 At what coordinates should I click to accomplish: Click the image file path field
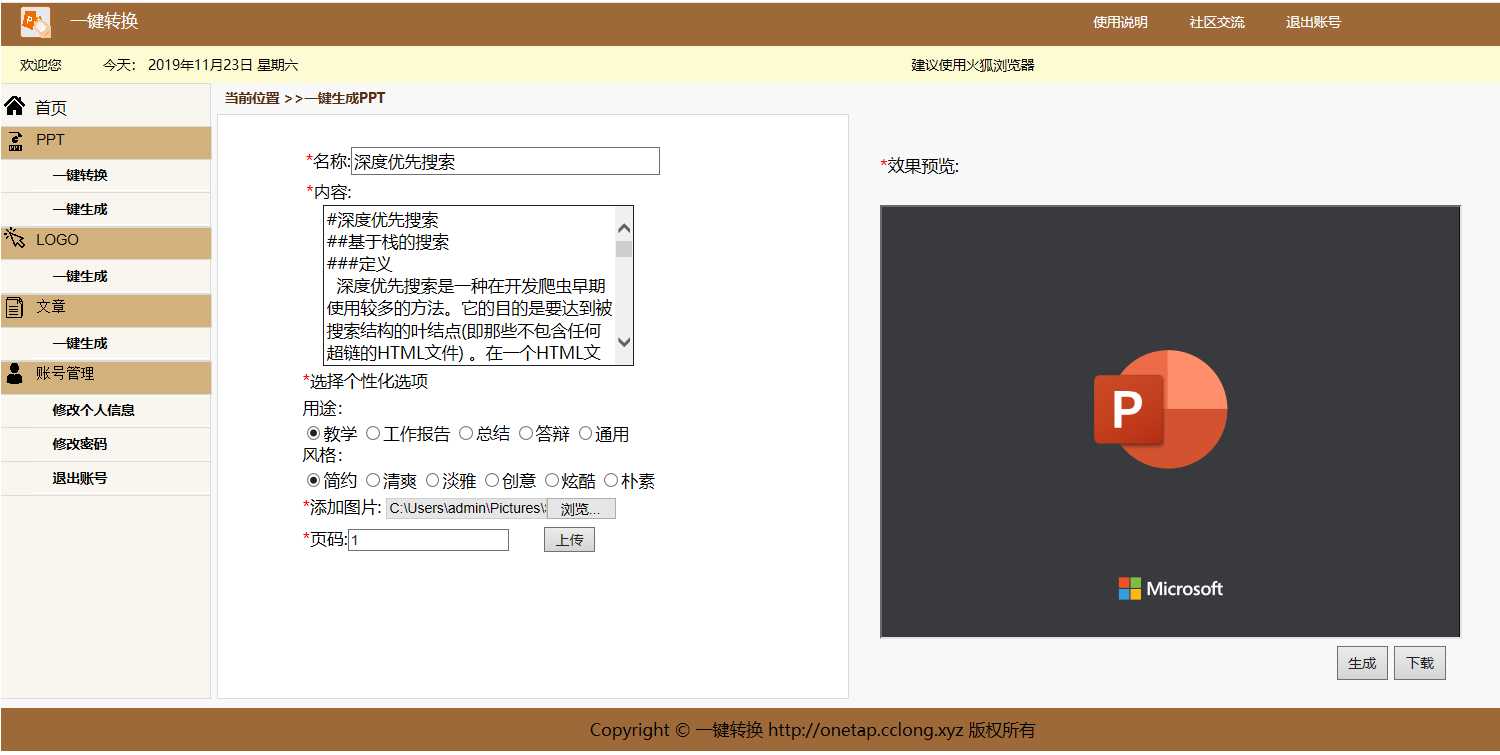click(x=467, y=509)
